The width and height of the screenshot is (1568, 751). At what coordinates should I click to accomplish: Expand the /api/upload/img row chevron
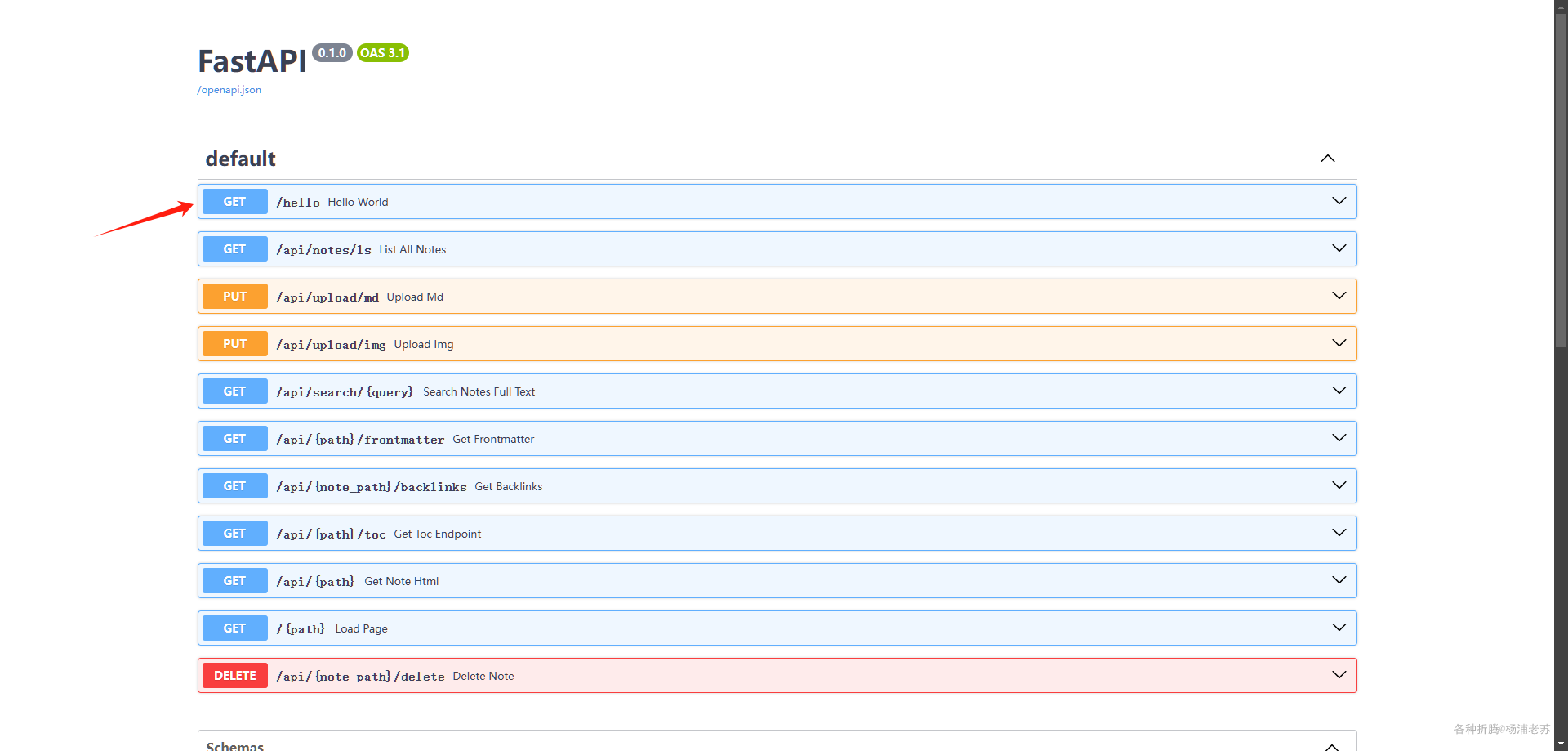(x=1339, y=343)
